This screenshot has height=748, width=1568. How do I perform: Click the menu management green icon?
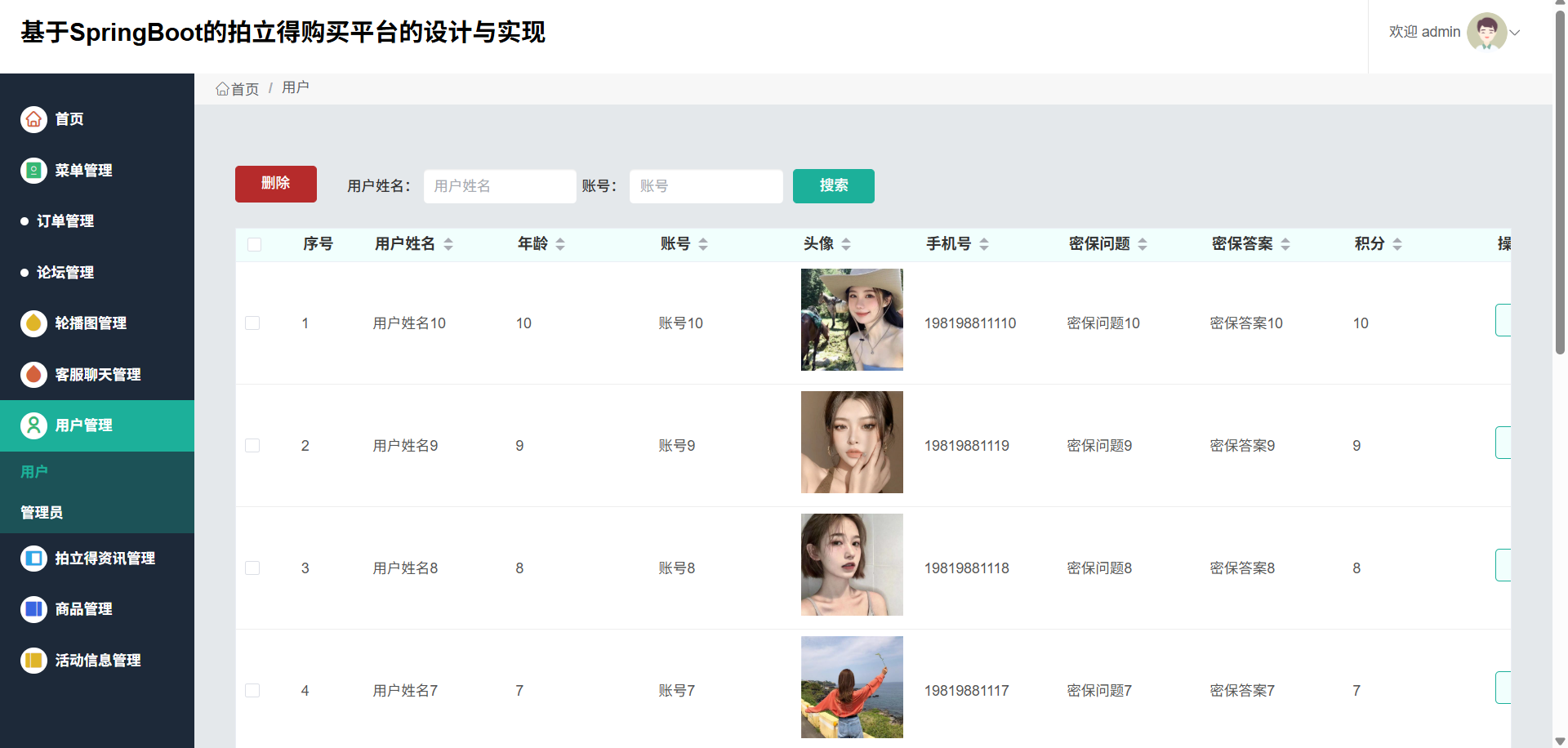pyautogui.click(x=33, y=171)
